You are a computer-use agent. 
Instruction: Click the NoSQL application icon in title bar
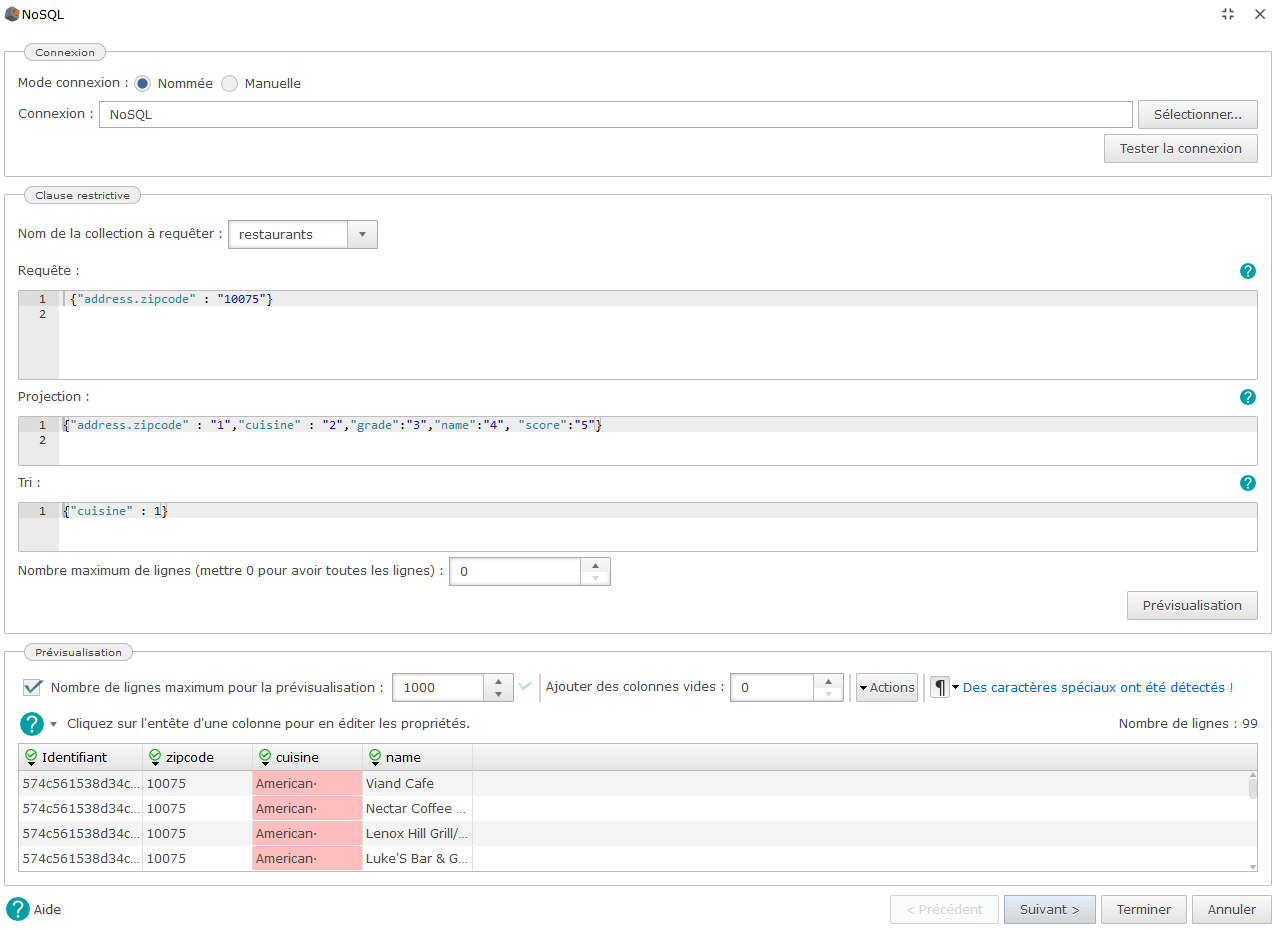pyautogui.click(x=12, y=14)
